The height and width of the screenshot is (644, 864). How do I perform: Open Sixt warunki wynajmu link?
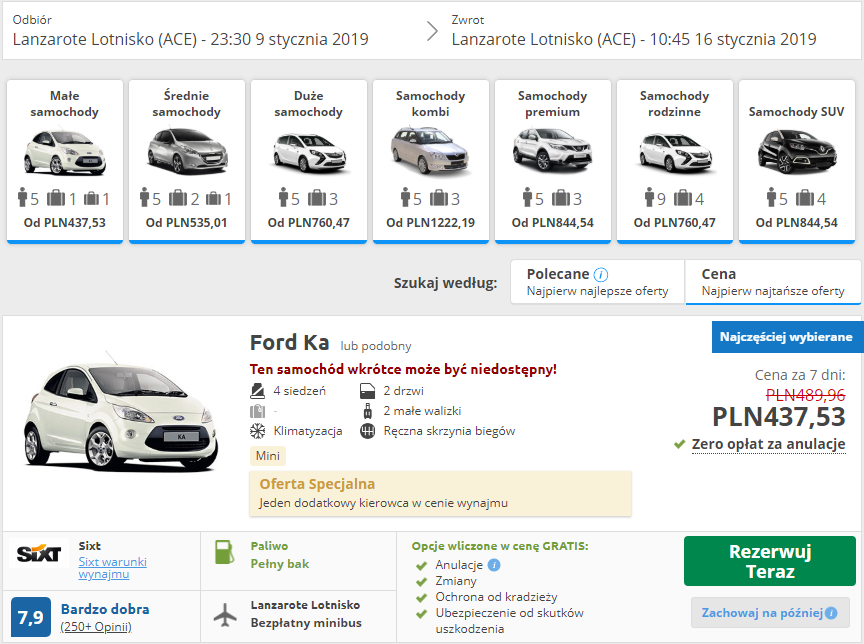(112, 568)
